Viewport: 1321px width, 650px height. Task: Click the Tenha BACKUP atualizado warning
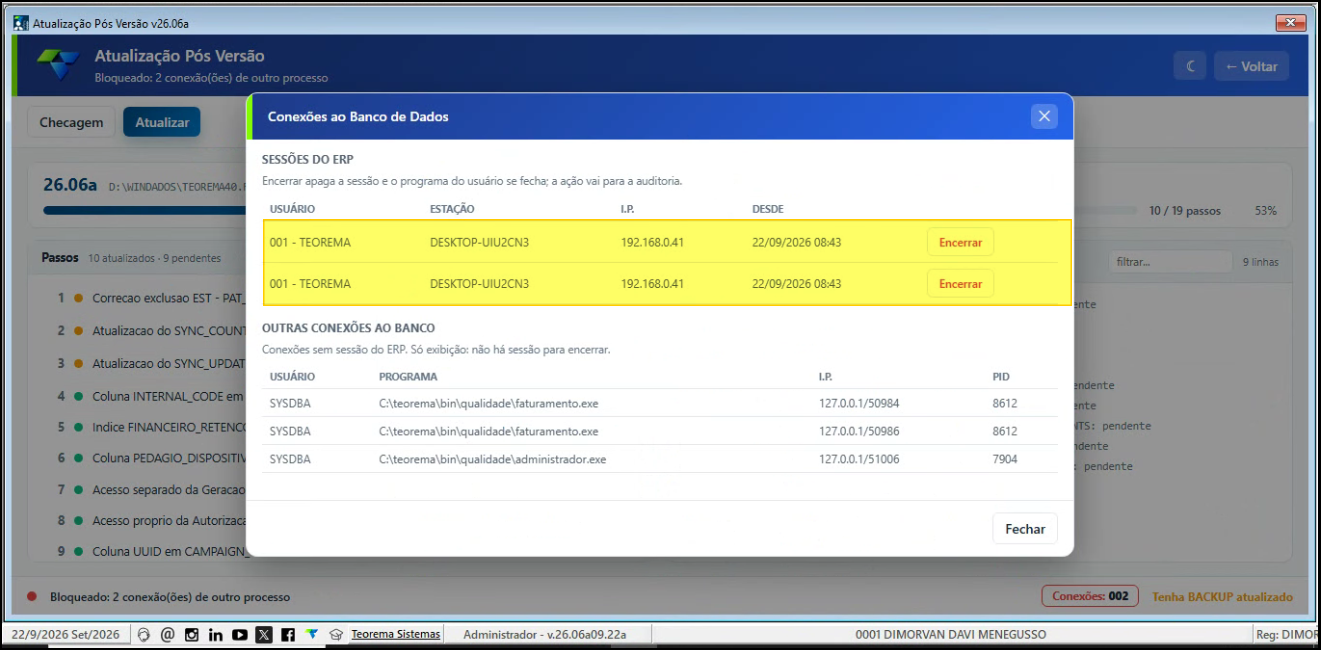click(1222, 597)
